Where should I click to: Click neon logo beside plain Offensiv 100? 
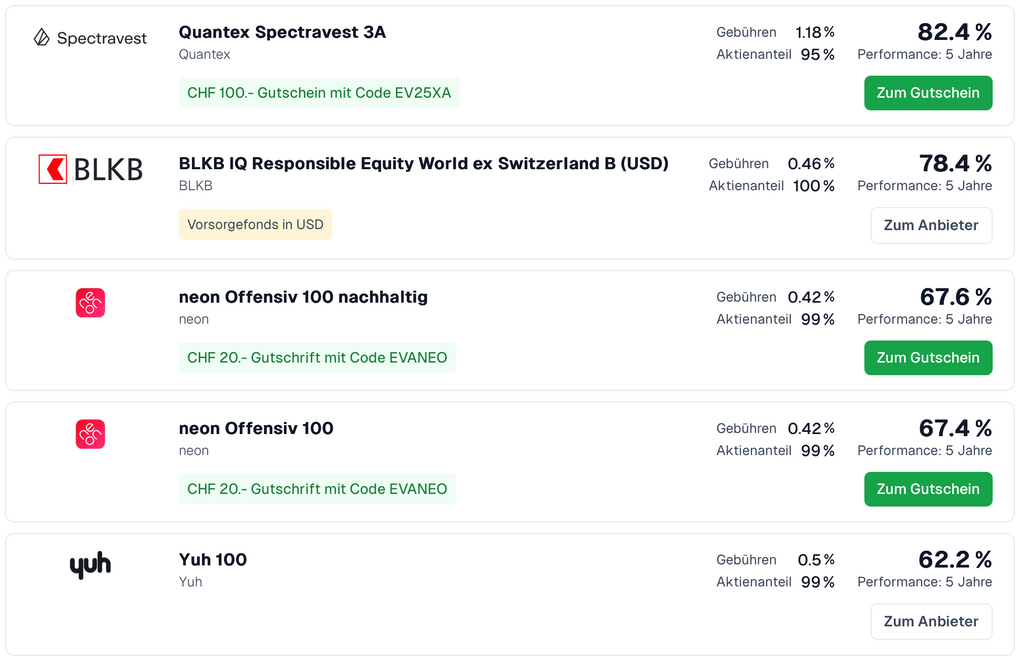(90, 434)
